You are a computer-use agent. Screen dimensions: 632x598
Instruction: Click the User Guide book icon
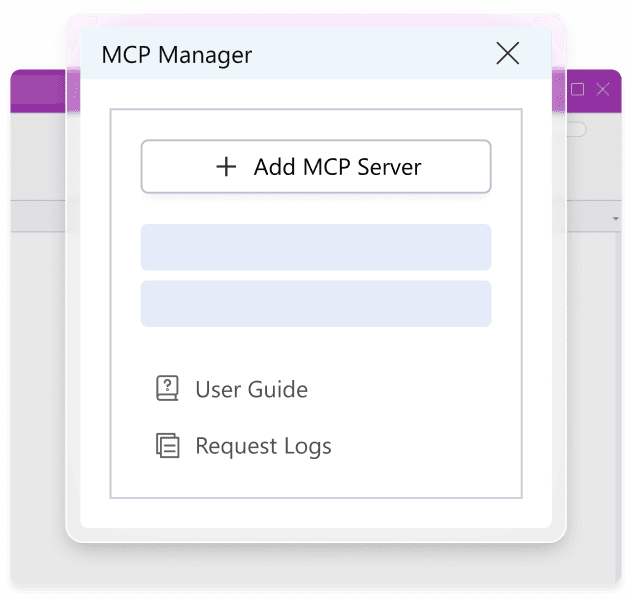167,389
